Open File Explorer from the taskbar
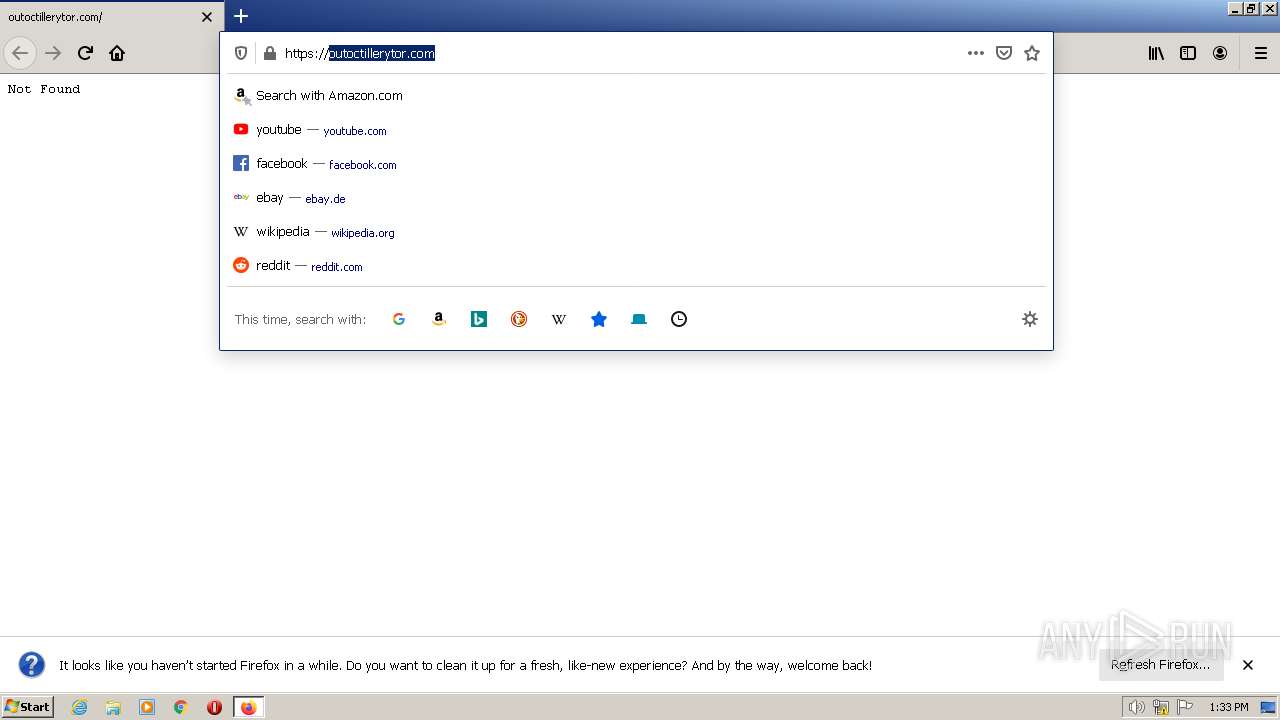 pyautogui.click(x=113, y=707)
